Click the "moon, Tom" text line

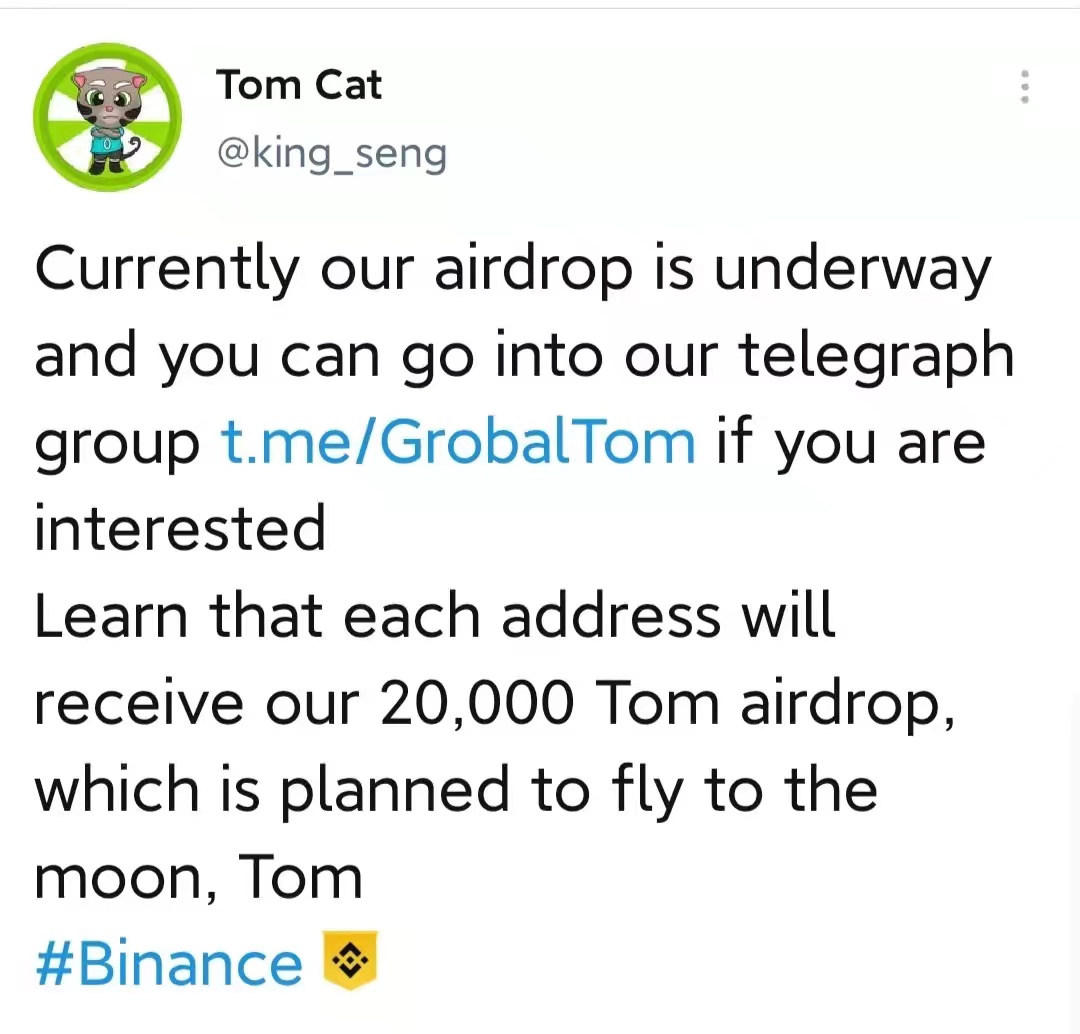(x=198, y=878)
